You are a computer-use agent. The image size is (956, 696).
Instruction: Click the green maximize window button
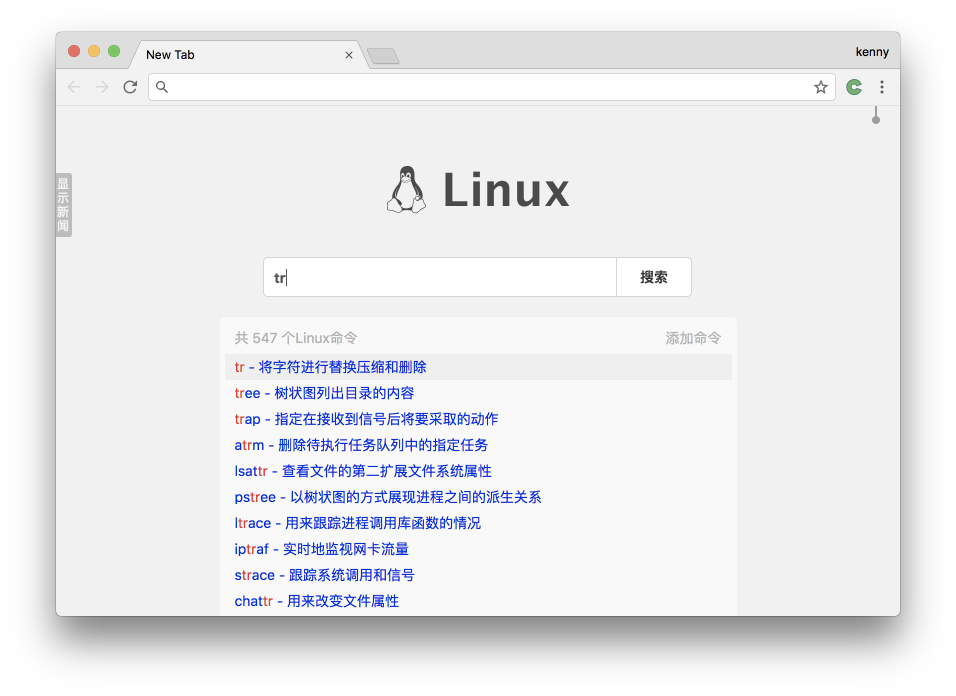coord(114,51)
